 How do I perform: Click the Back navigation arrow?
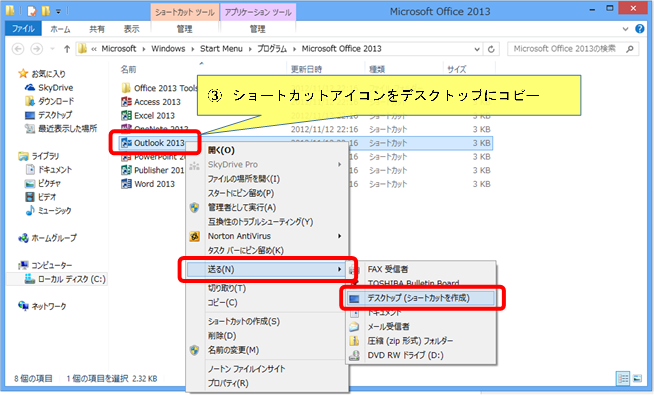click(18, 49)
